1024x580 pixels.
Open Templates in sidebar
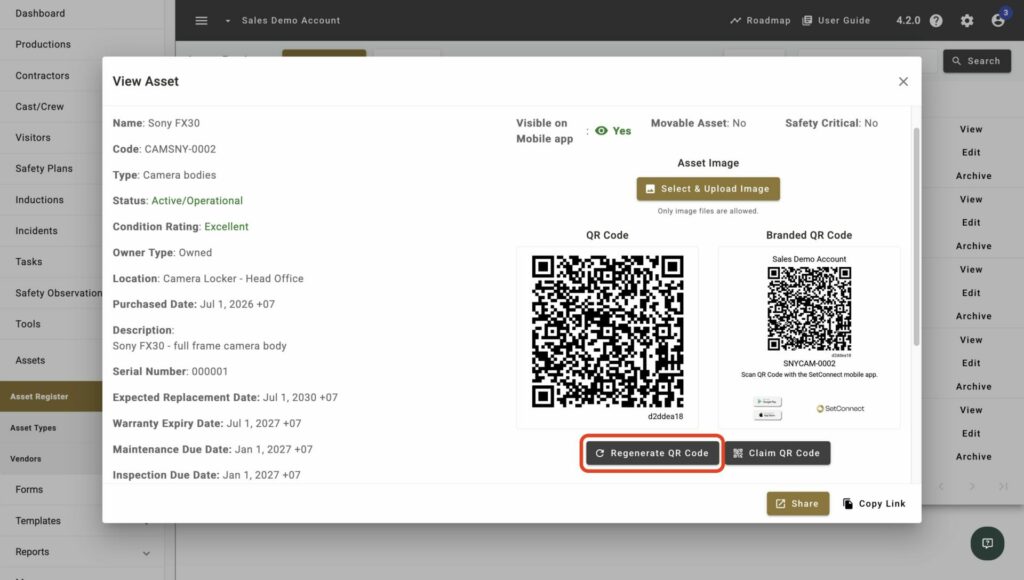tap(38, 521)
